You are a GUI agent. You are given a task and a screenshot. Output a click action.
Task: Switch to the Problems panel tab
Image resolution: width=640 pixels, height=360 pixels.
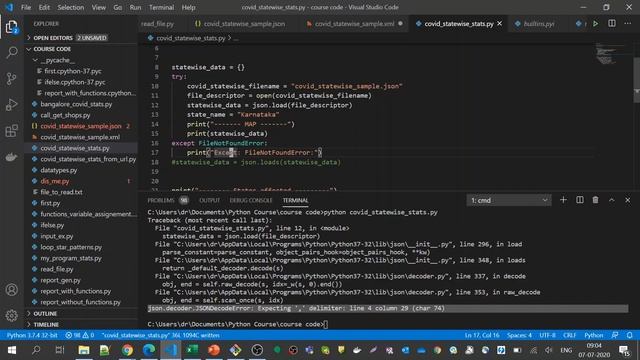167,200
